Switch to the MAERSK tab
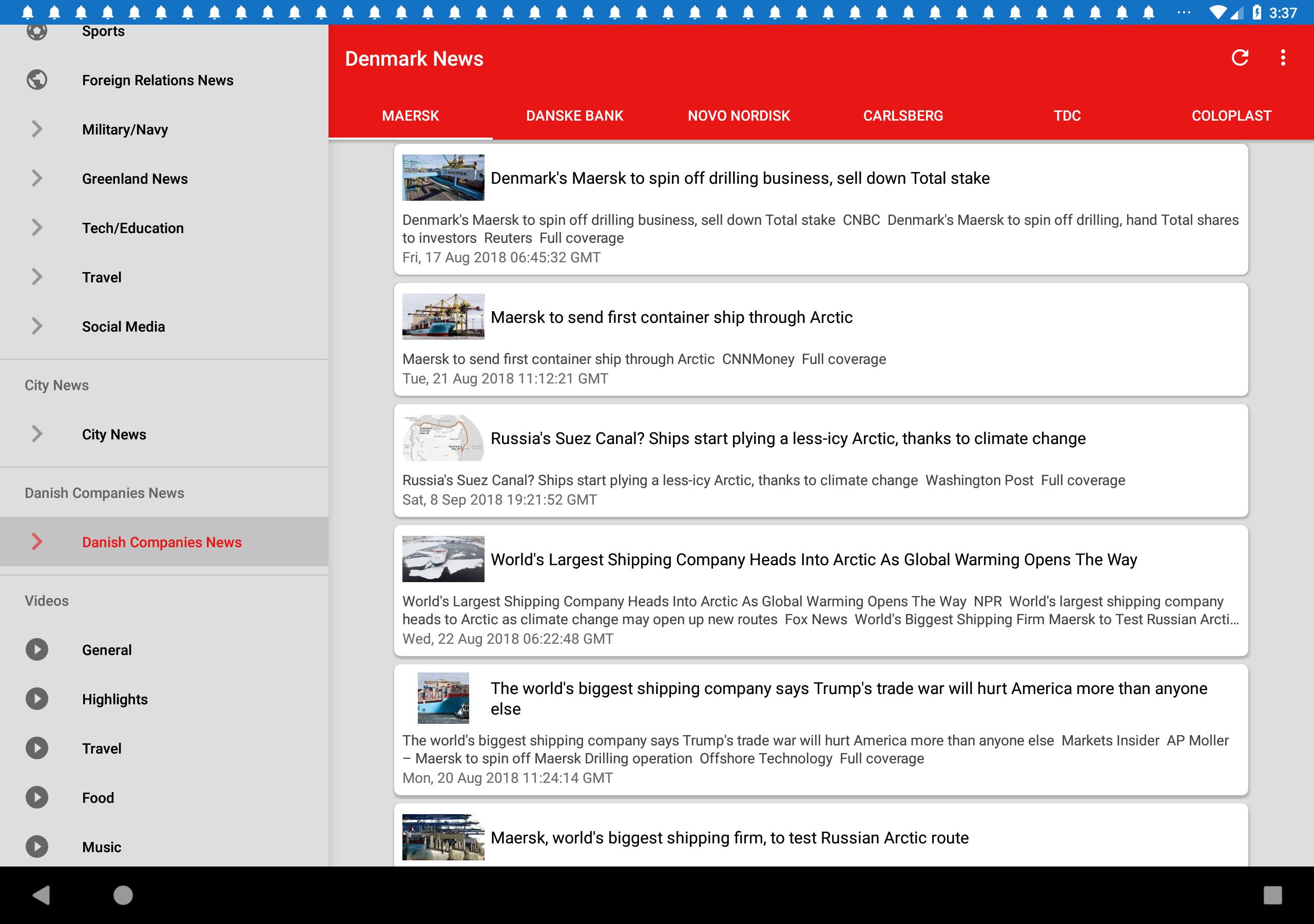This screenshot has height=924, width=1314. coord(410,115)
